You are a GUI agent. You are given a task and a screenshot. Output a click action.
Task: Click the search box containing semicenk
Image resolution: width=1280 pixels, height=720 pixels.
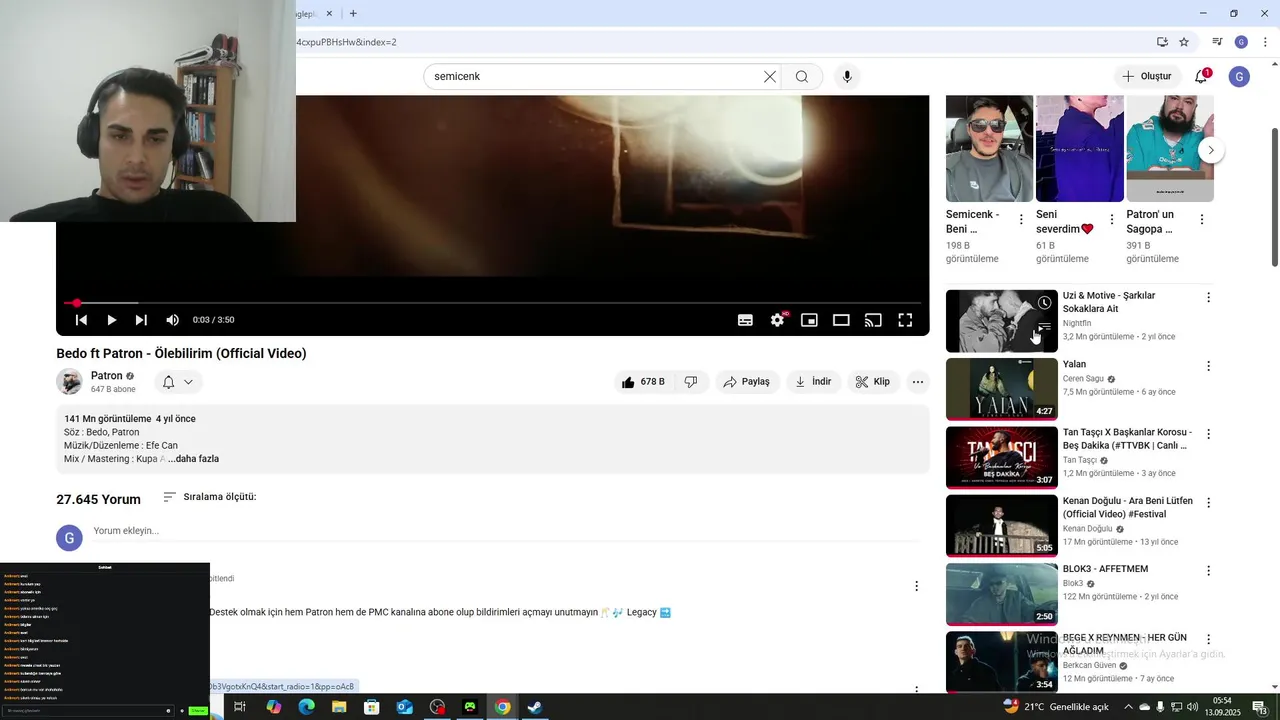tap(595, 77)
